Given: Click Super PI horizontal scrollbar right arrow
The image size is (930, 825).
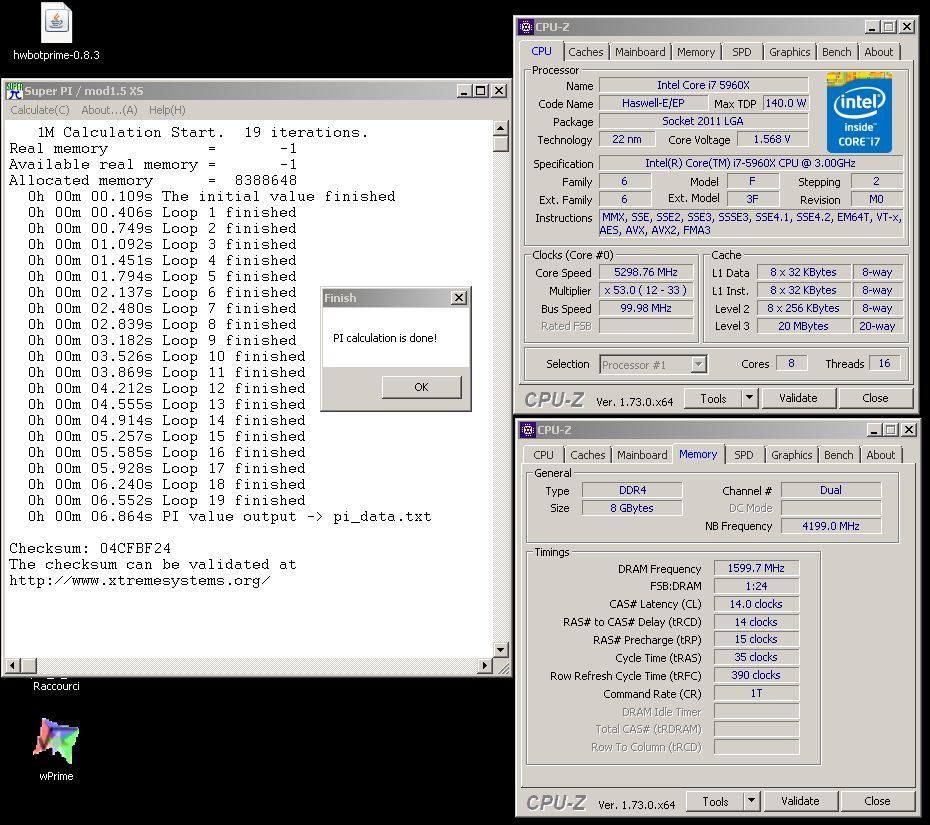Looking at the screenshot, I should coord(485,665).
